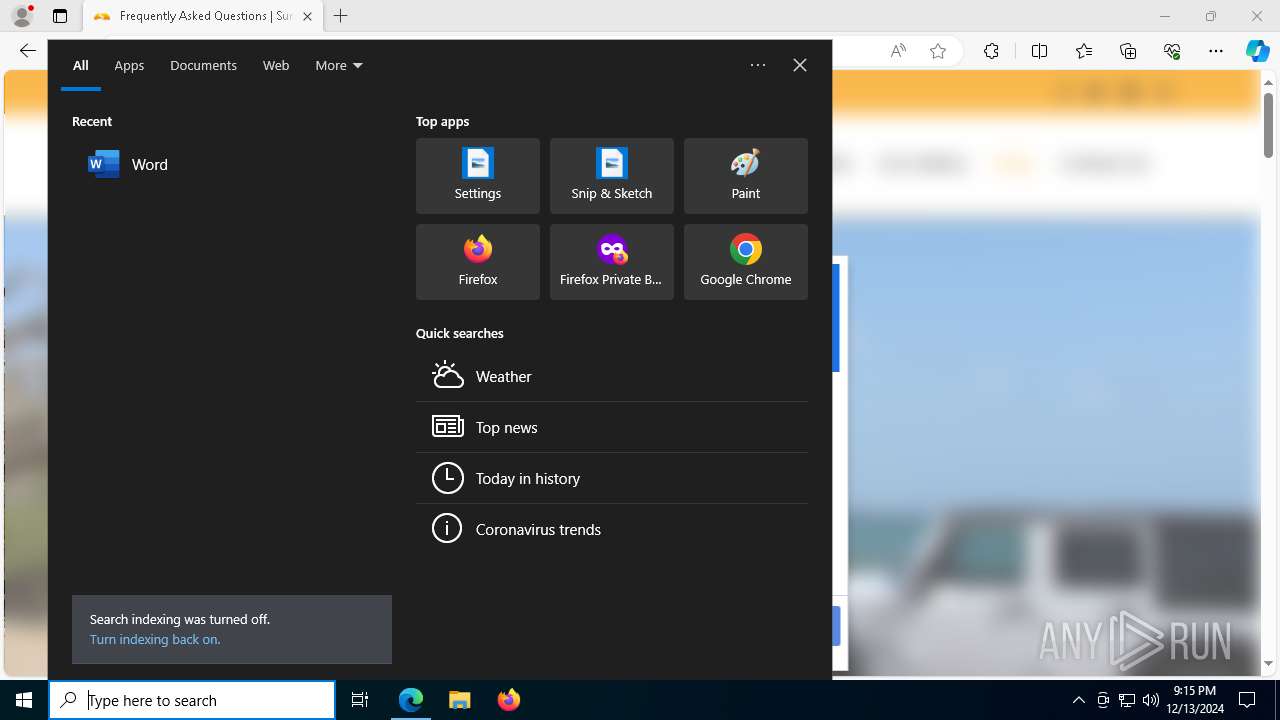The width and height of the screenshot is (1280, 720).
Task: Open a new Edge tab
Action: point(341,16)
